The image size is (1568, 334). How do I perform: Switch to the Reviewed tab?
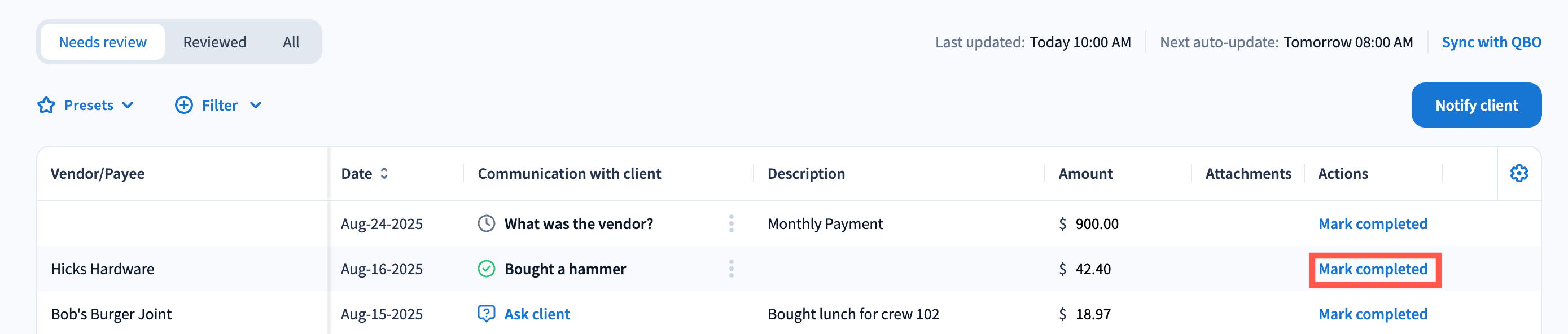(214, 42)
